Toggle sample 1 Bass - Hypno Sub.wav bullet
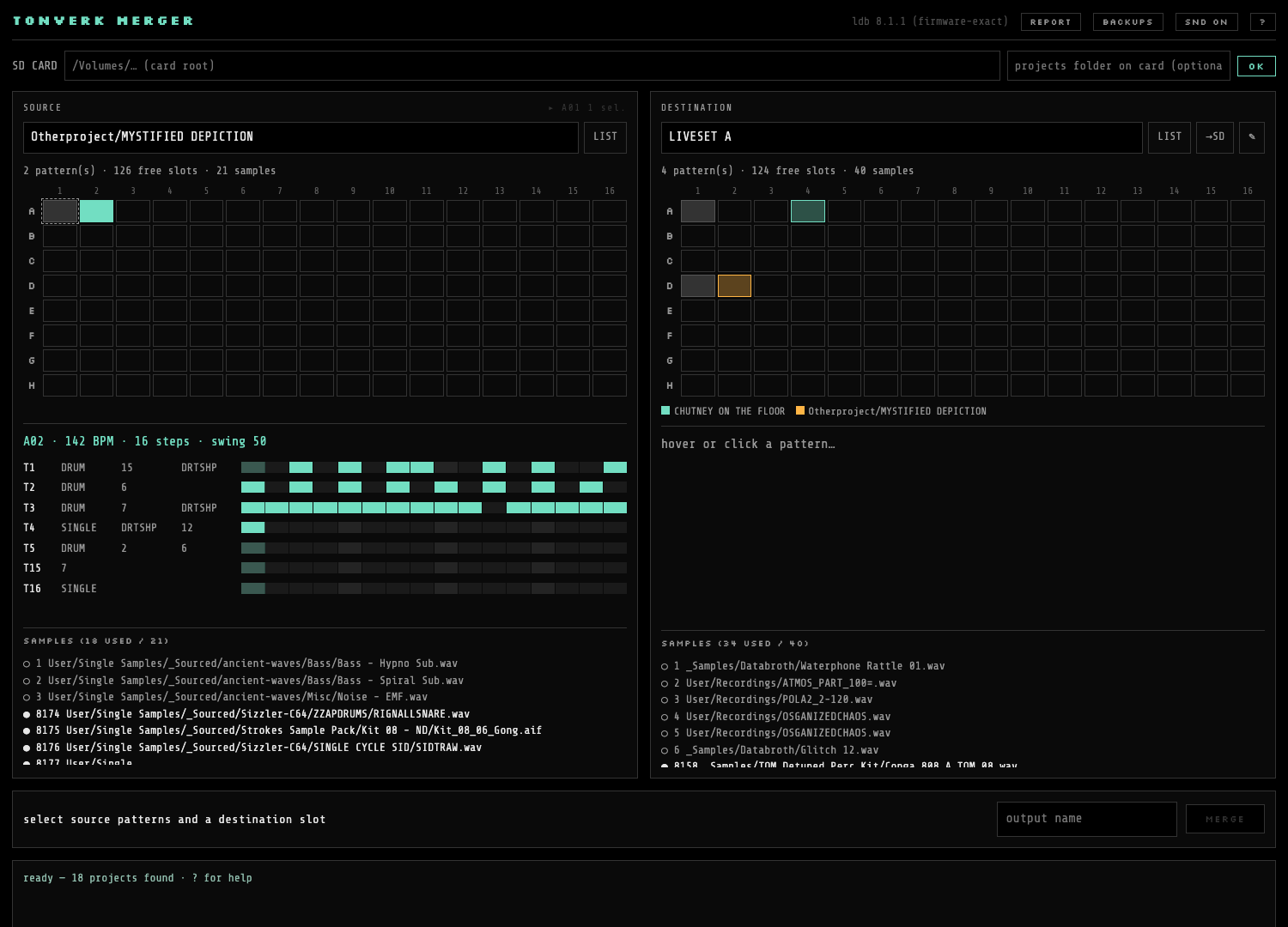 pos(27,663)
